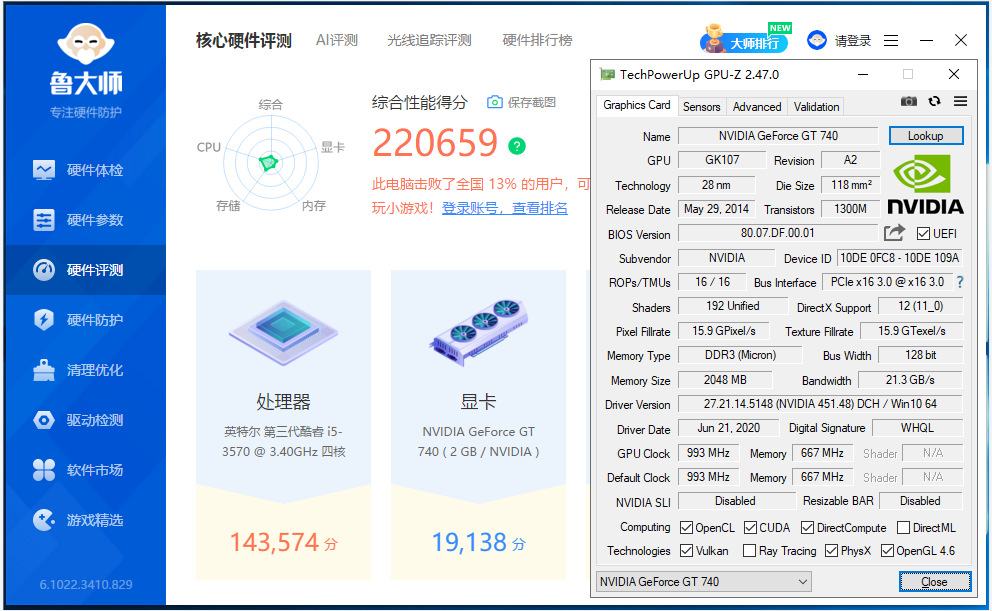
Task: Toggle the PhysX checkbox
Action: coord(831,551)
